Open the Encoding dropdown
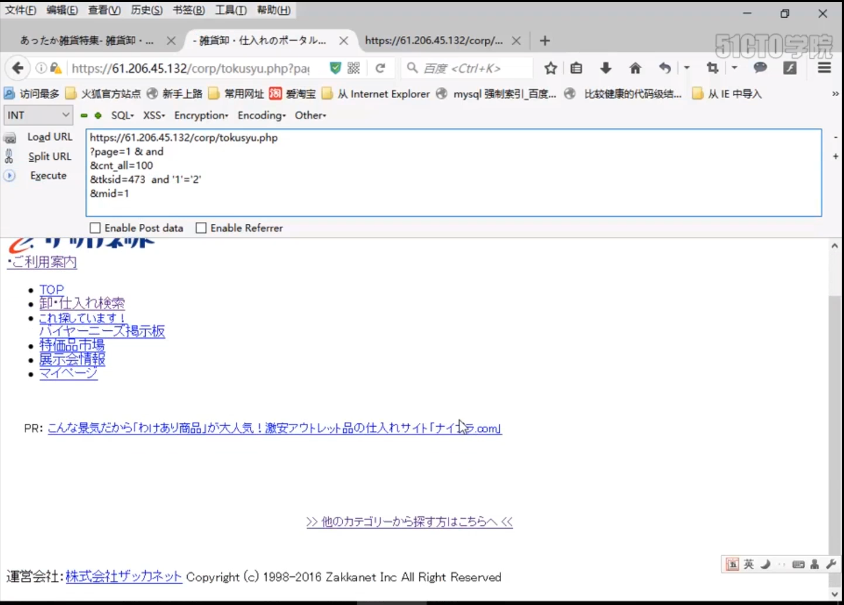This screenshot has width=844, height=605. tap(260, 115)
